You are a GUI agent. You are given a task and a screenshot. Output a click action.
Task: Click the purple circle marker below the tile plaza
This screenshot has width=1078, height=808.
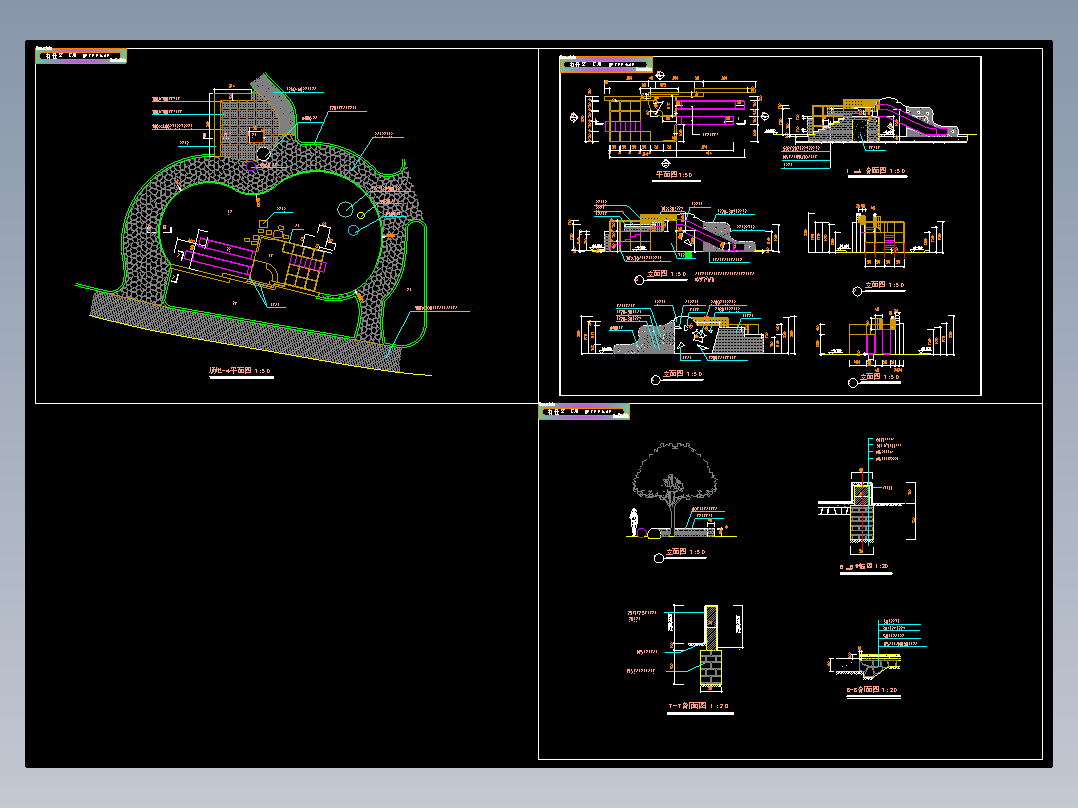[252, 166]
